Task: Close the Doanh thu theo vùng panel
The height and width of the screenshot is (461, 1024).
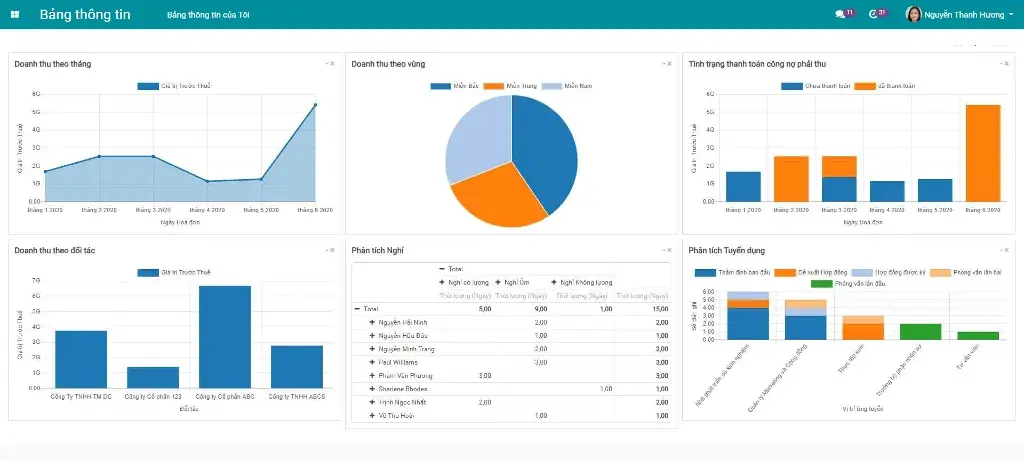Action: coord(670,64)
